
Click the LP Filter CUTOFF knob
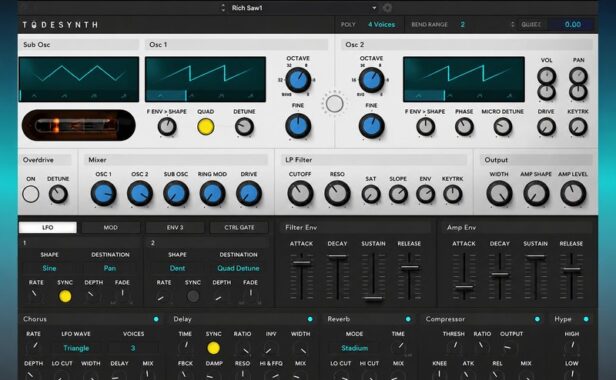300,193
